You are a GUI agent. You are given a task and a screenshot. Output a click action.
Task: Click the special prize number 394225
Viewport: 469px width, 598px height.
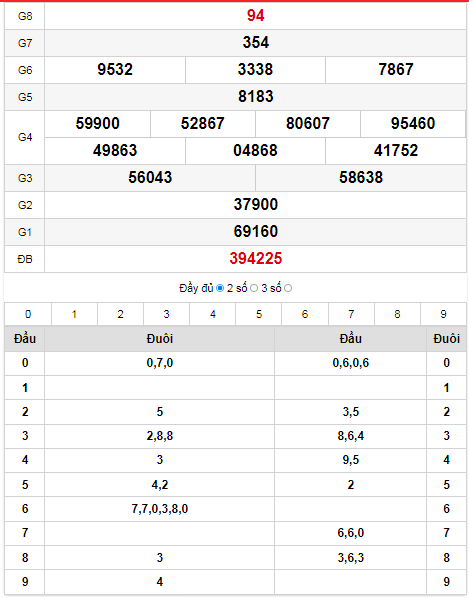pos(255,259)
